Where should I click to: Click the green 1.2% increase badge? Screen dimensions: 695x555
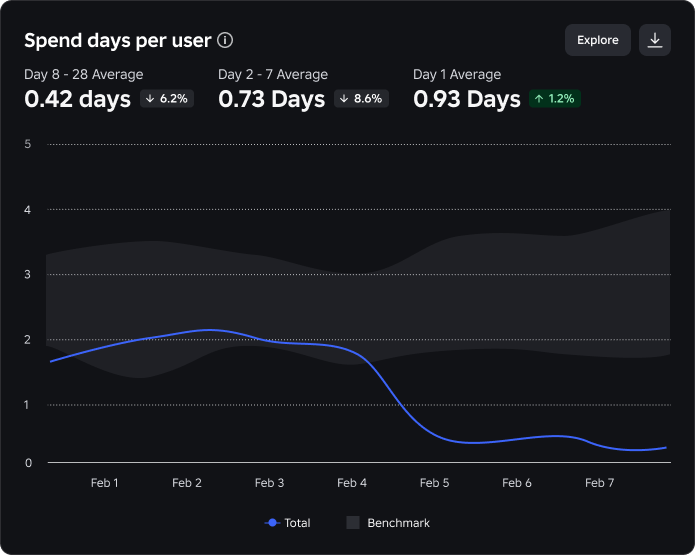click(x=554, y=98)
